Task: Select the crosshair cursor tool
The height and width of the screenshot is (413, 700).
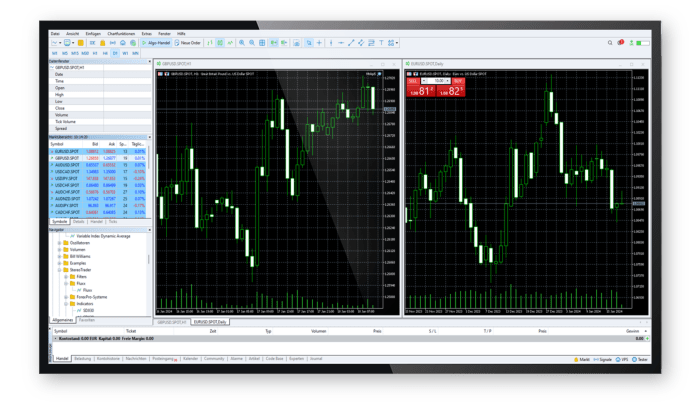Action: [x=319, y=43]
